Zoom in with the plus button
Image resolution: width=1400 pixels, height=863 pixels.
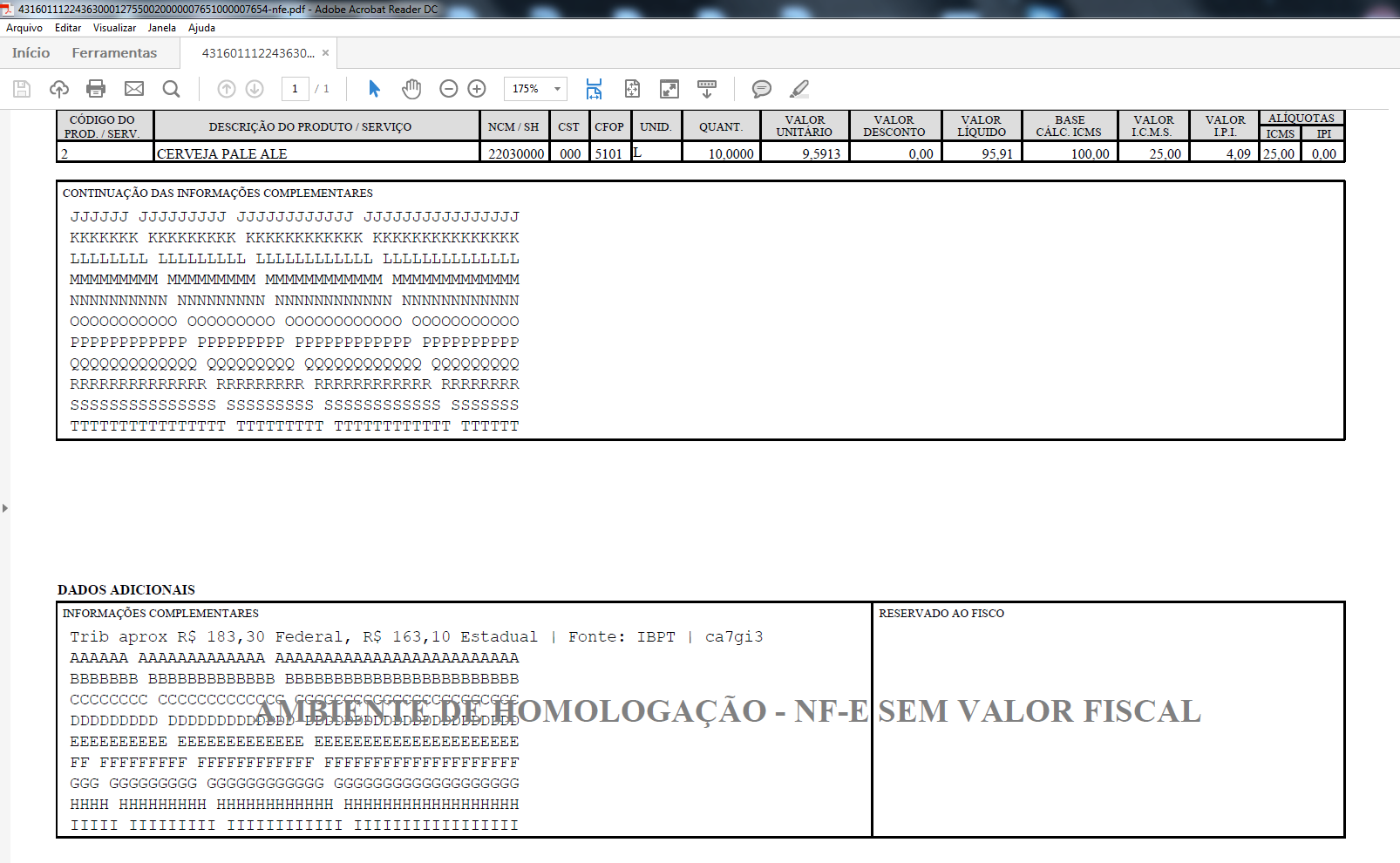(x=477, y=89)
